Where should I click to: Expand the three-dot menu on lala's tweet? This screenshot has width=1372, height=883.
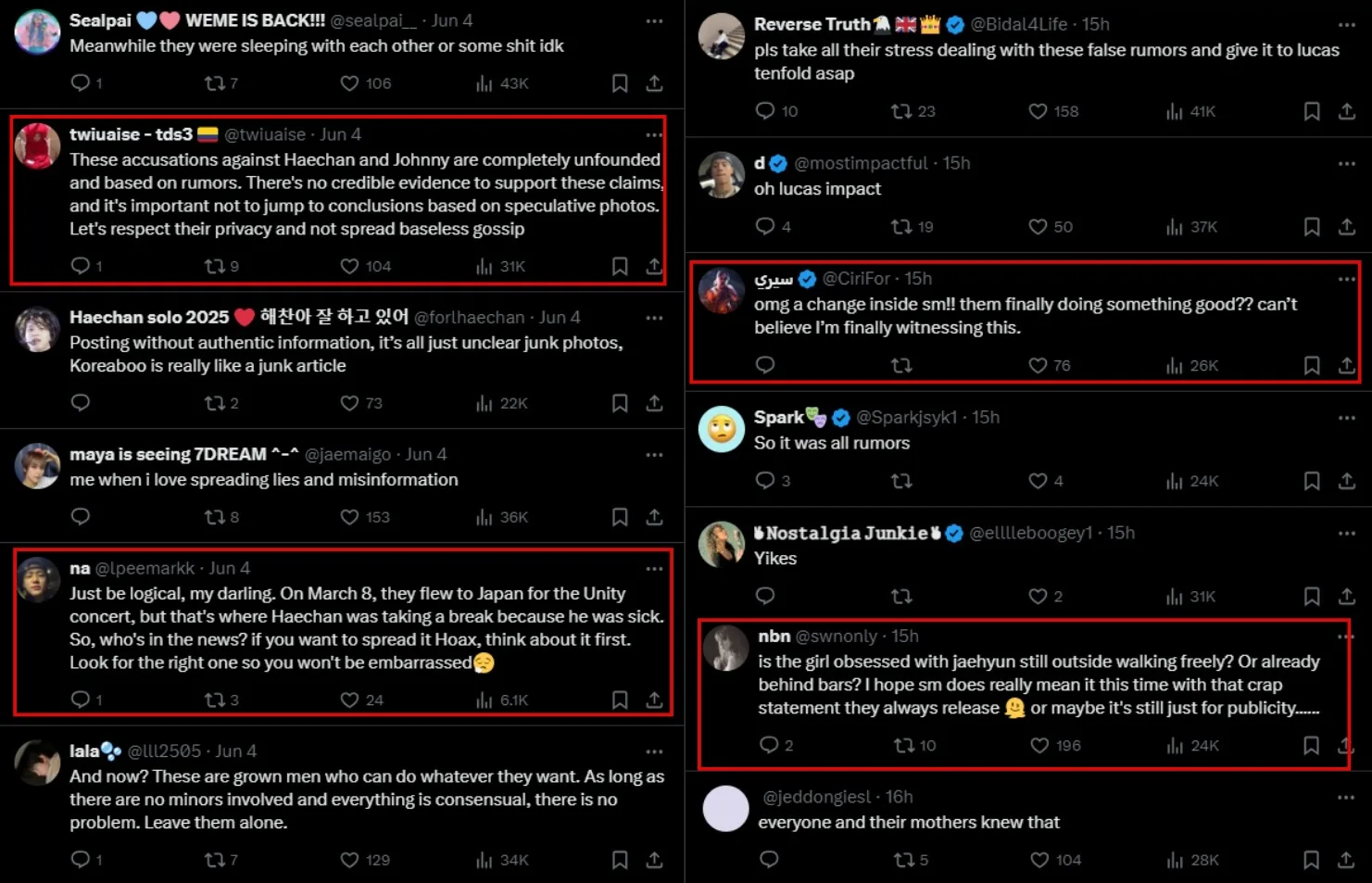654,751
